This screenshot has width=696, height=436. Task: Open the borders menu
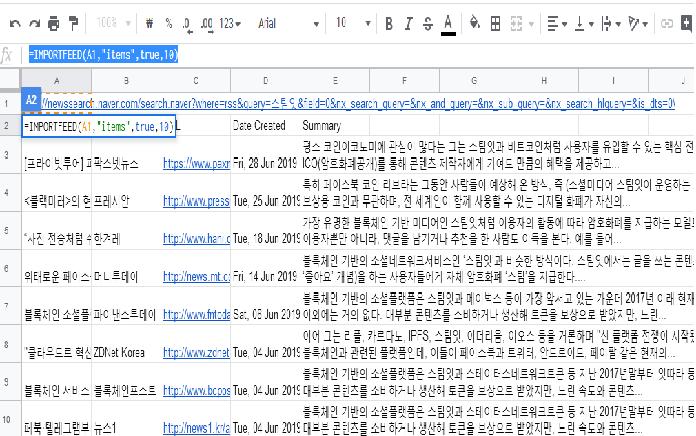coord(495,23)
